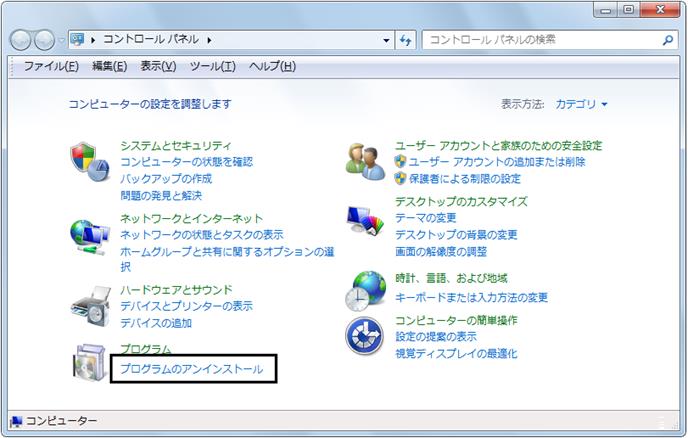The width and height of the screenshot is (688, 438).
Task: Open the user accounts people icon
Action: (x=365, y=162)
